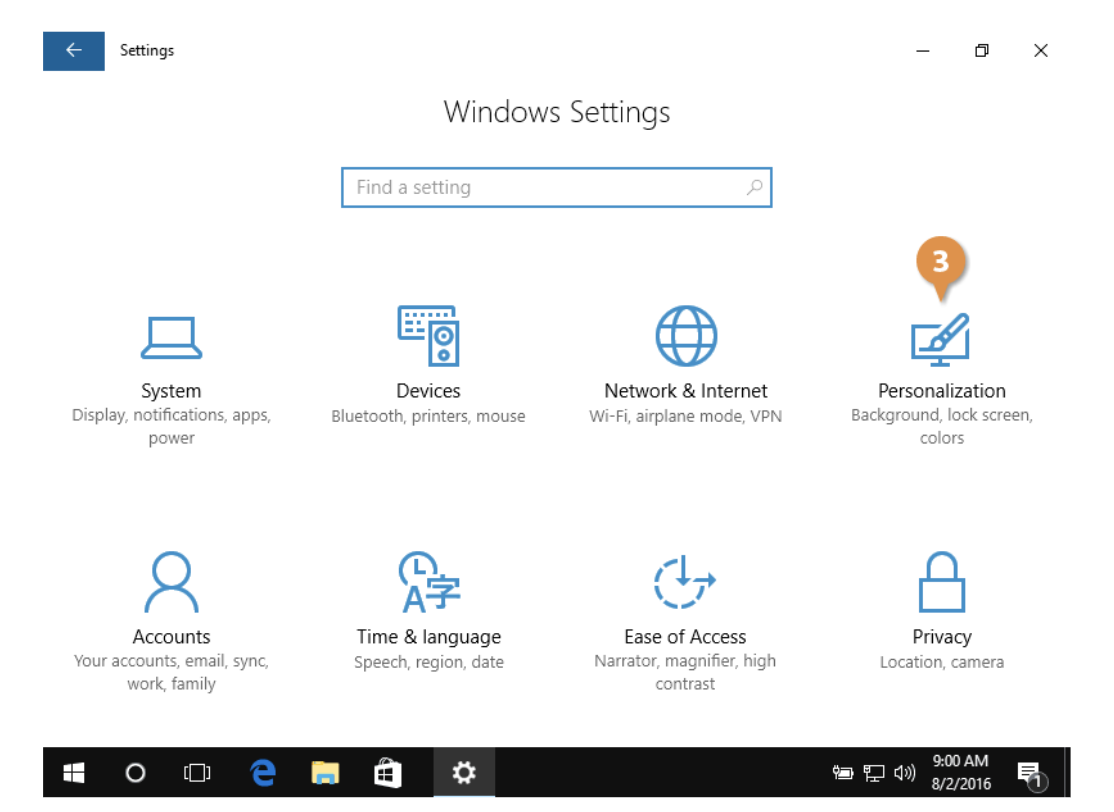Click 'Narrator, magnifier, high contrast' description
The image size is (1114, 812).
pos(685,672)
